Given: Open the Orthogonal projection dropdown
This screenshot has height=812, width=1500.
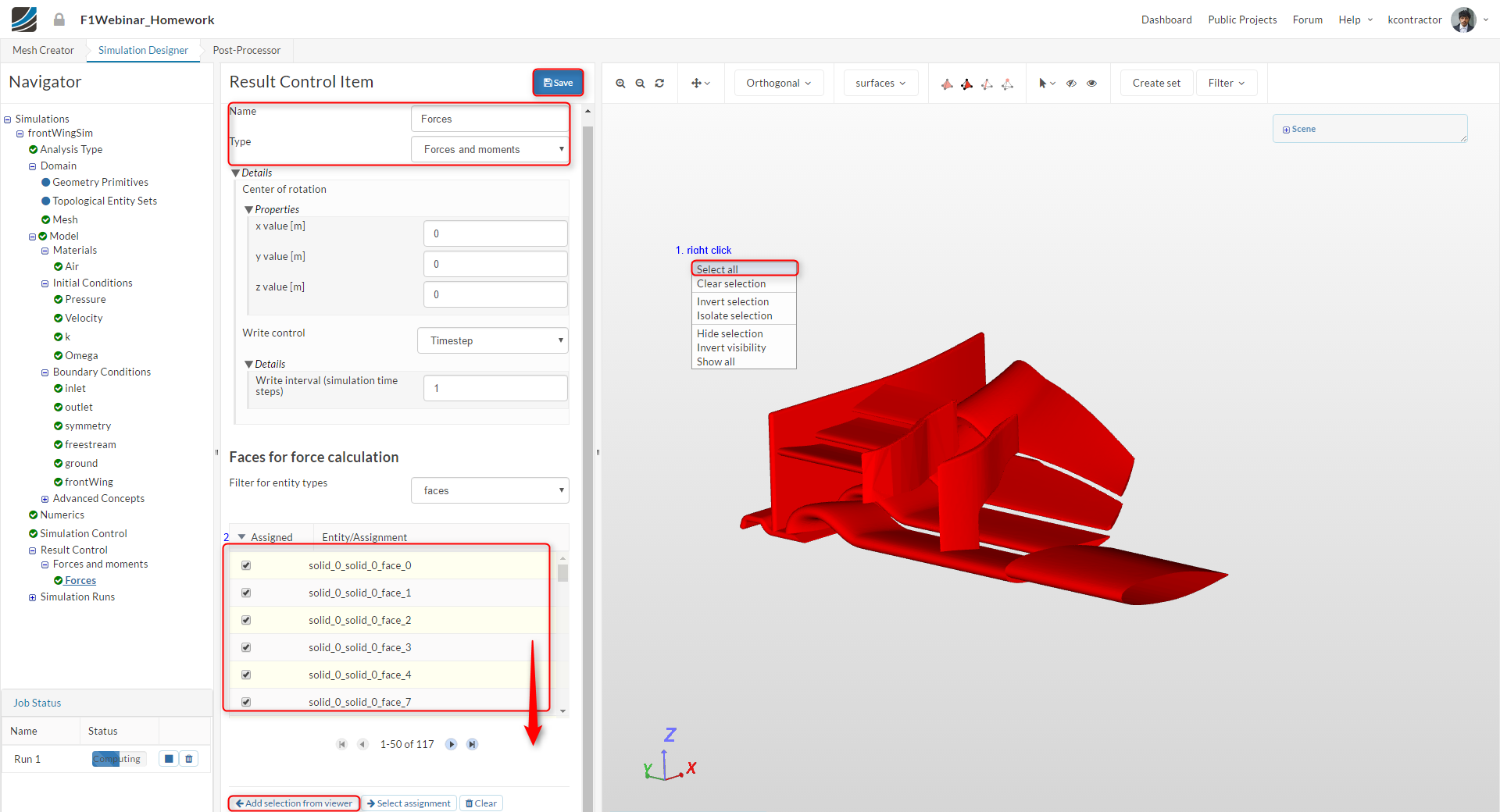Looking at the screenshot, I should [x=778, y=84].
